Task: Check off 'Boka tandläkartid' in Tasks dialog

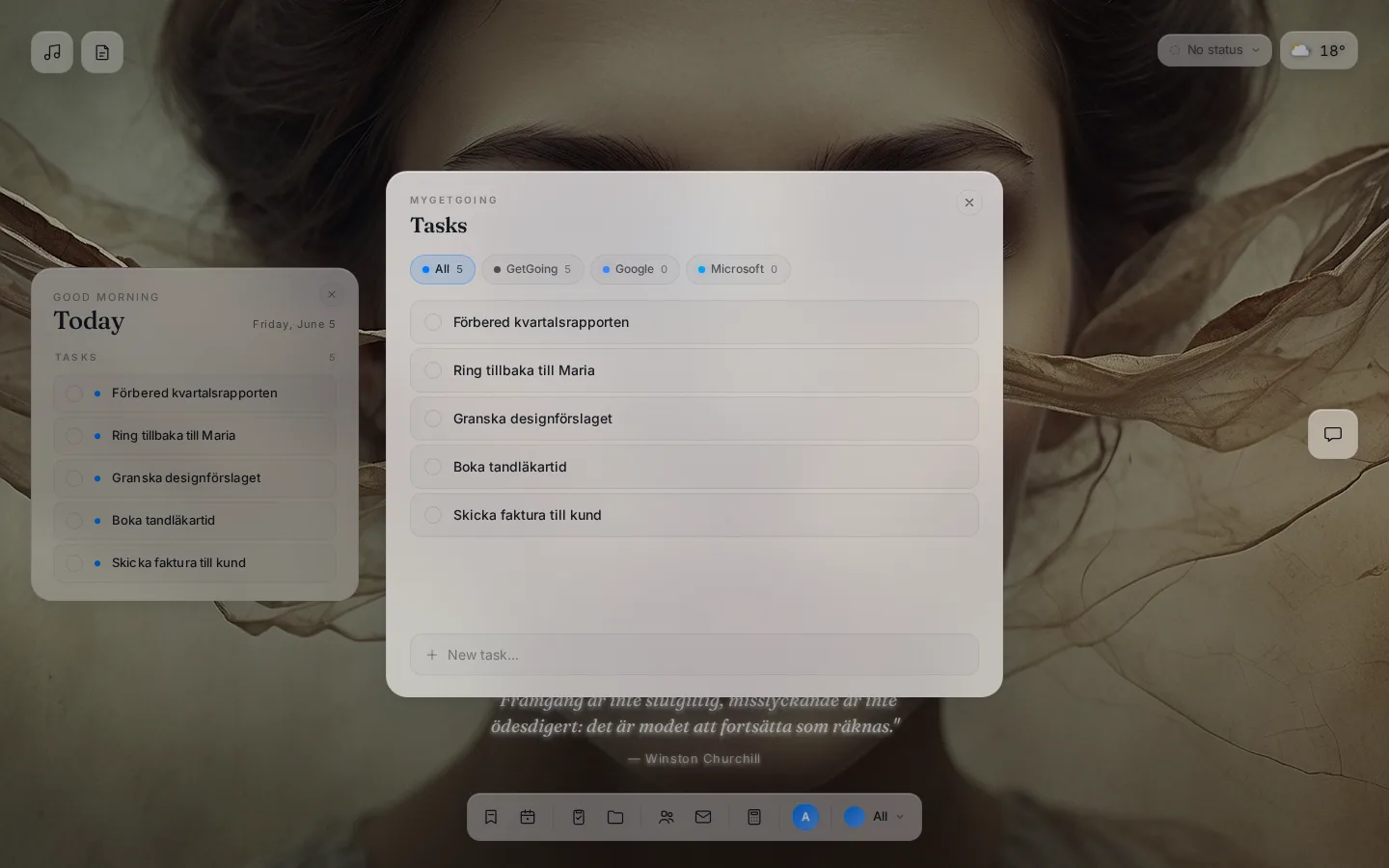Action: pos(433,467)
